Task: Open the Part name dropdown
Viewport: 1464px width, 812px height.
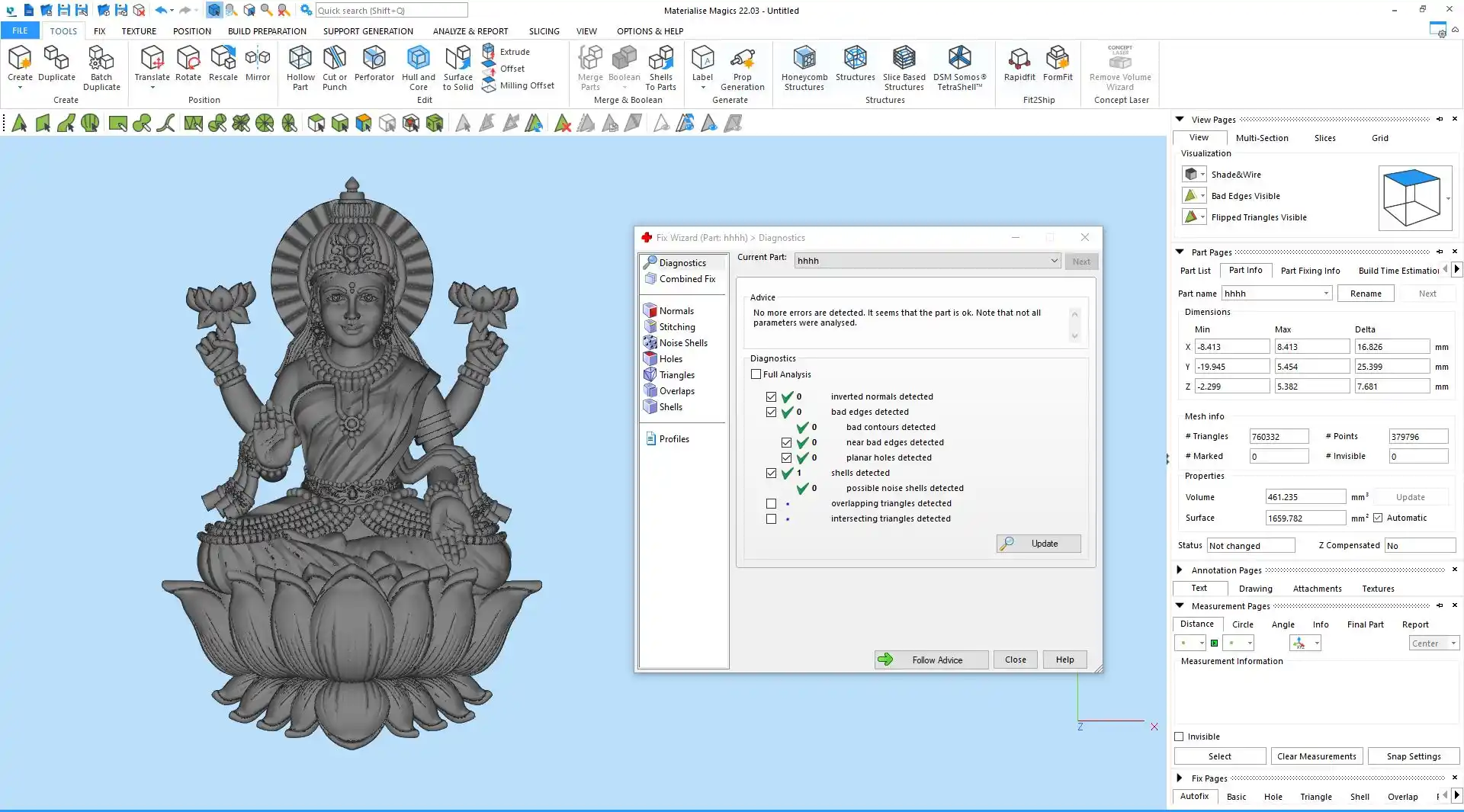Action: (1326, 294)
